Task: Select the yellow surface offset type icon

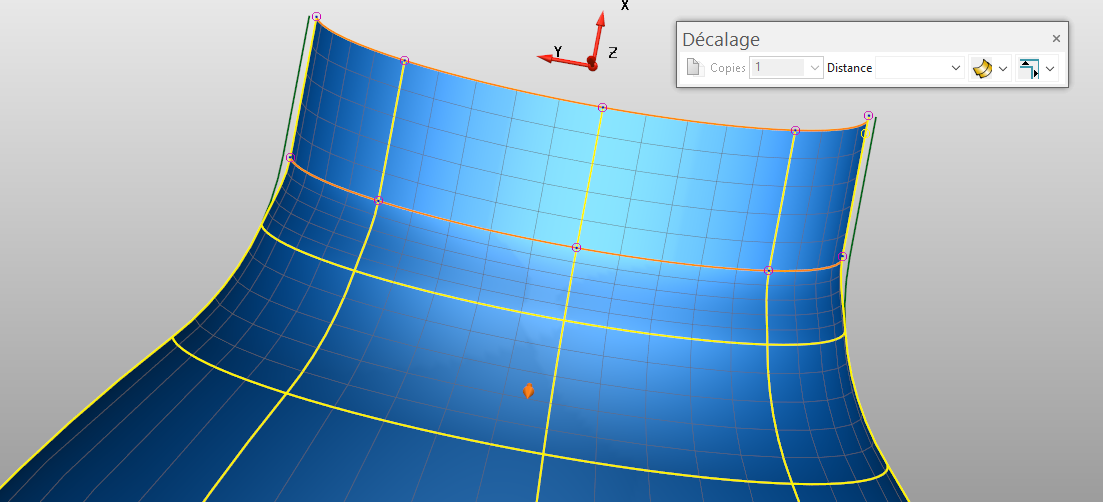Action: pyautogui.click(x=981, y=68)
